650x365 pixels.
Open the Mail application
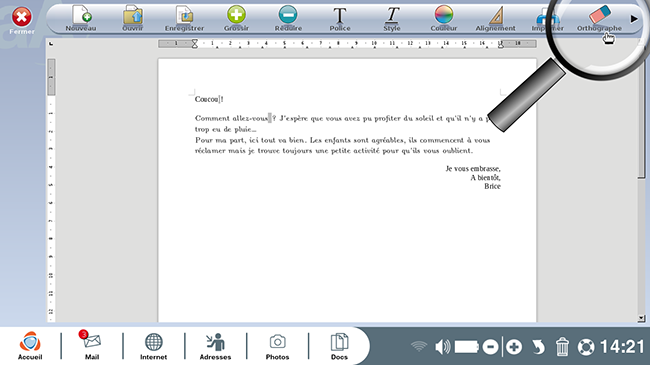coord(92,345)
